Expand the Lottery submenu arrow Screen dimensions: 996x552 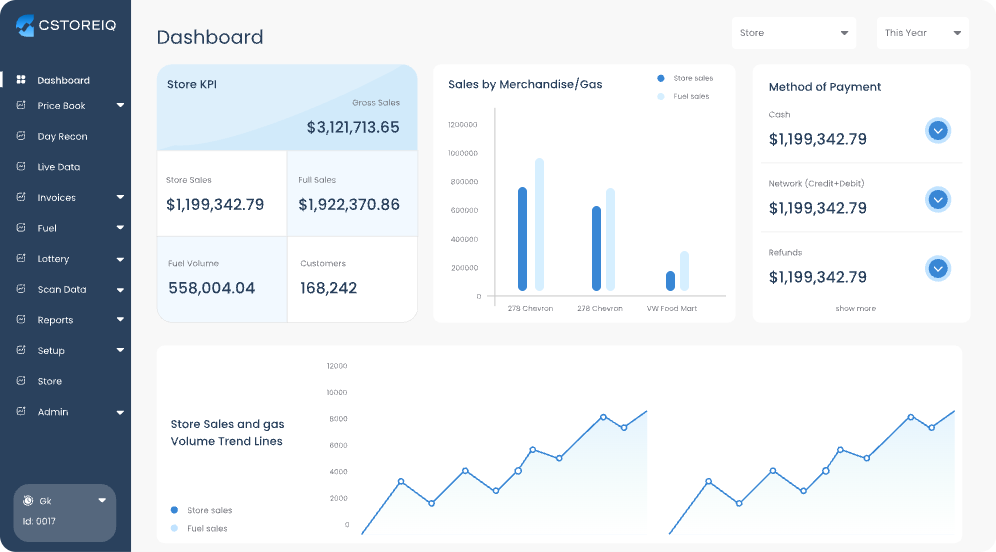[x=120, y=259]
